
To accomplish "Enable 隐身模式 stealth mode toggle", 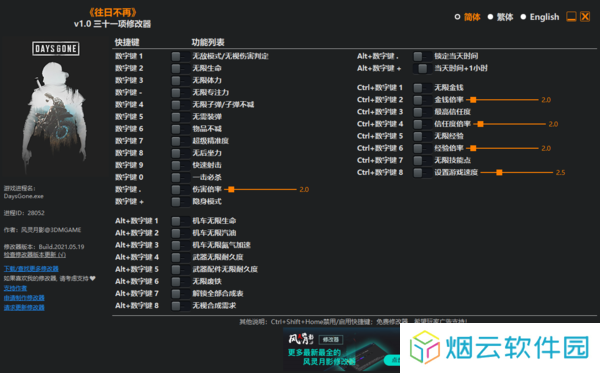I will pyautogui.click(x=180, y=202).
